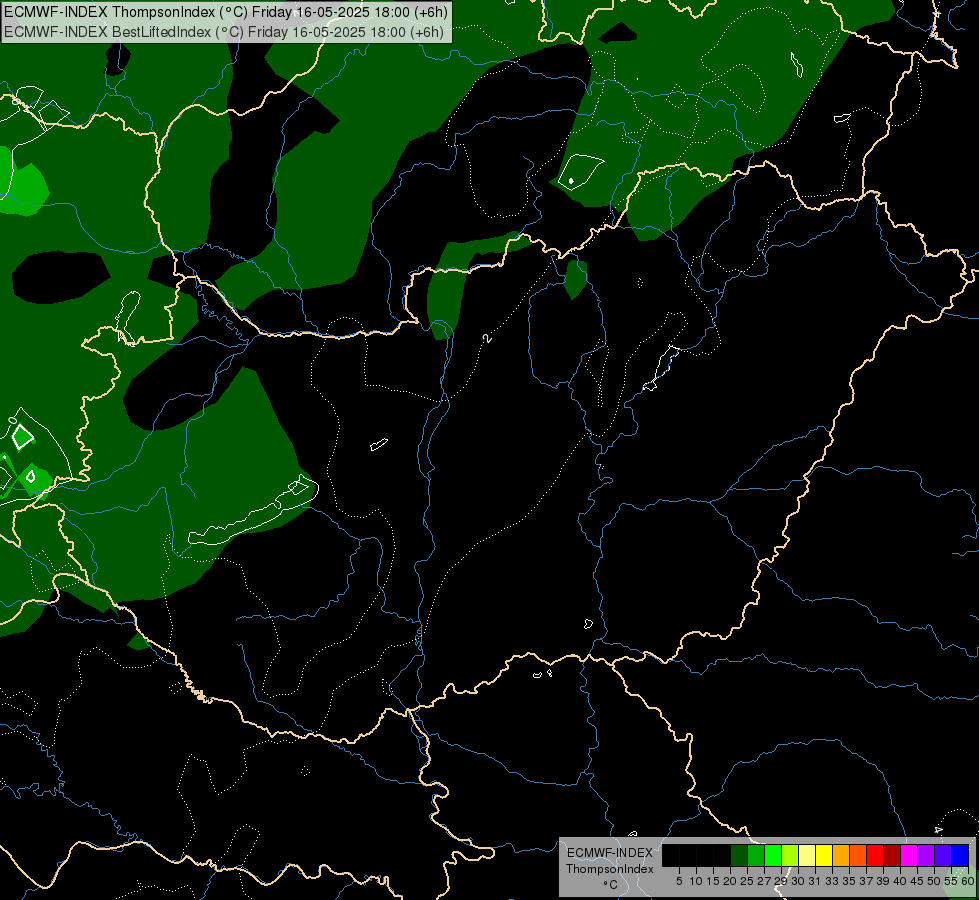The image size is (979, 900).
Task: Select the orange 33-35 legend swatch
Action: [x=841, y=855]
